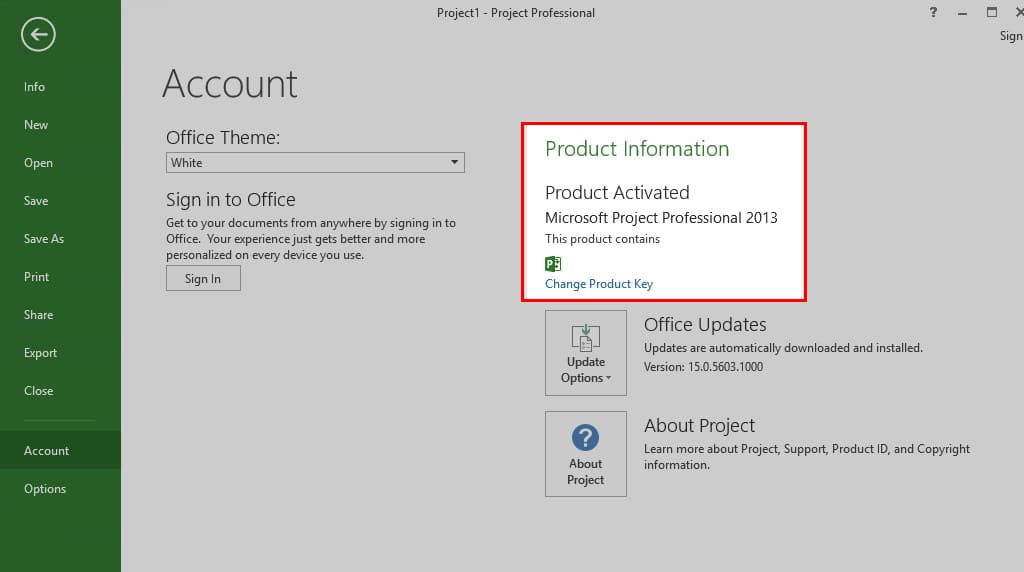The height and width of the screenshot is (572, 1024).
Task: Click the Update Options button label
Action: click(x=586, y=370)
